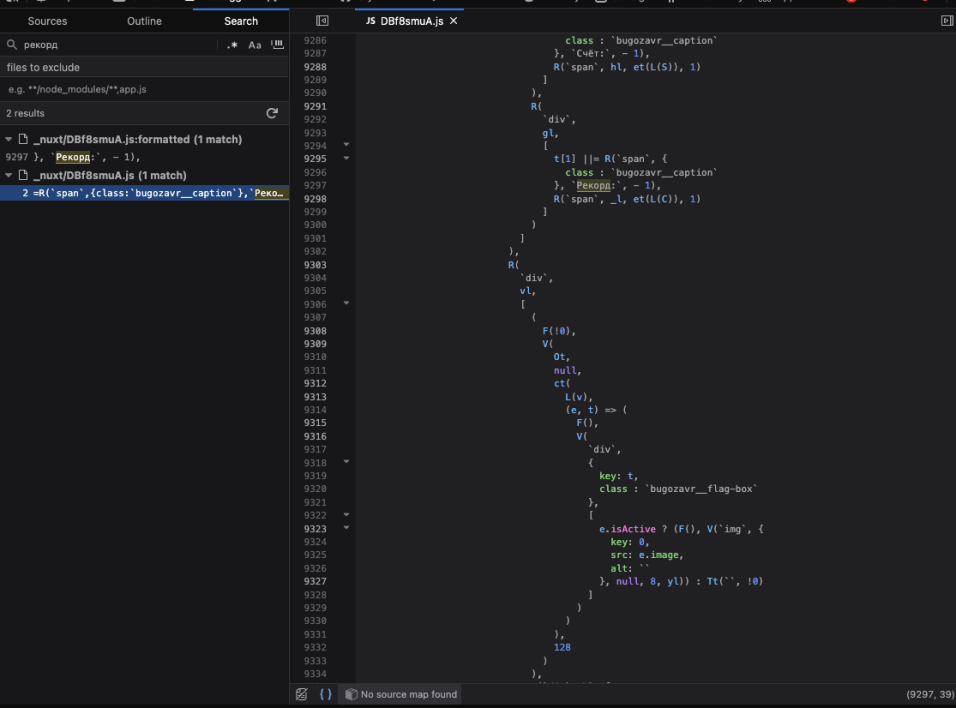Click the leftmost icon in editor status bar
956x708 pixels.
tap(302, 694)
